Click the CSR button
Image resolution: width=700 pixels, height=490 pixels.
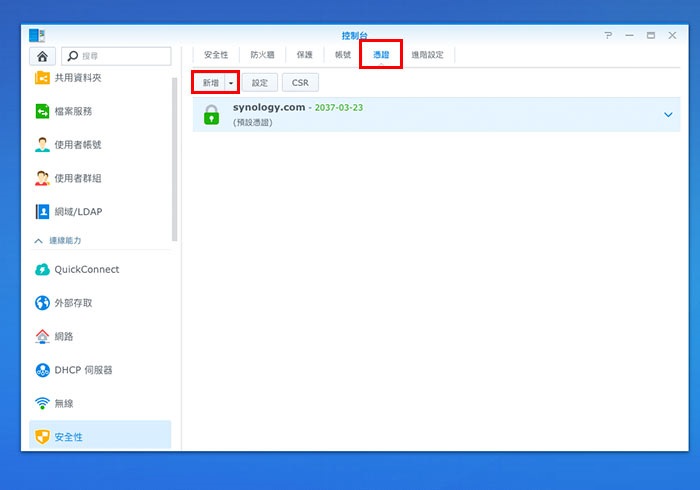(x=300, y=83)
